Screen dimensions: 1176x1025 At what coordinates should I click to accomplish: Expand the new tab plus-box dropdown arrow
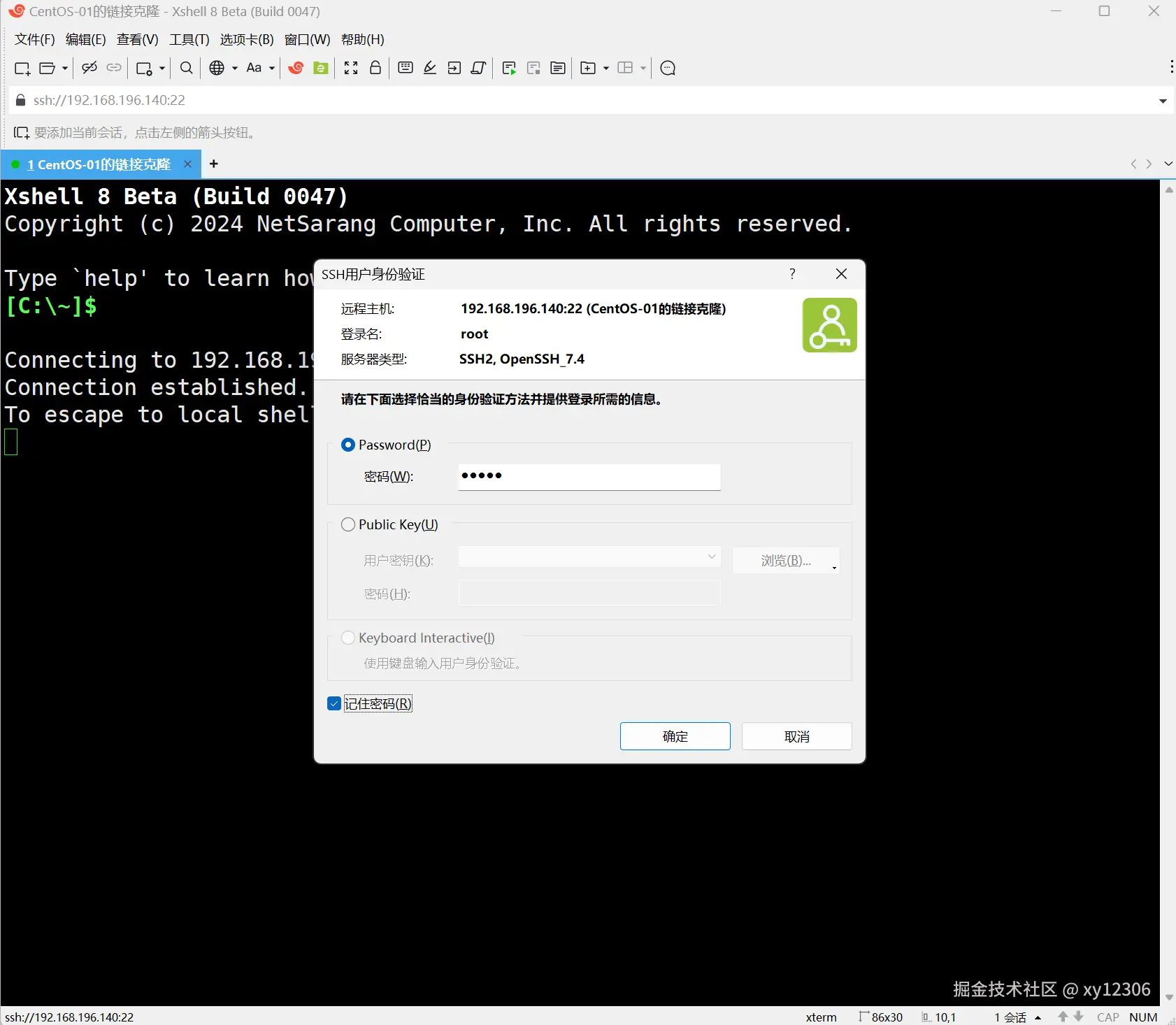(x=606, y=68)
